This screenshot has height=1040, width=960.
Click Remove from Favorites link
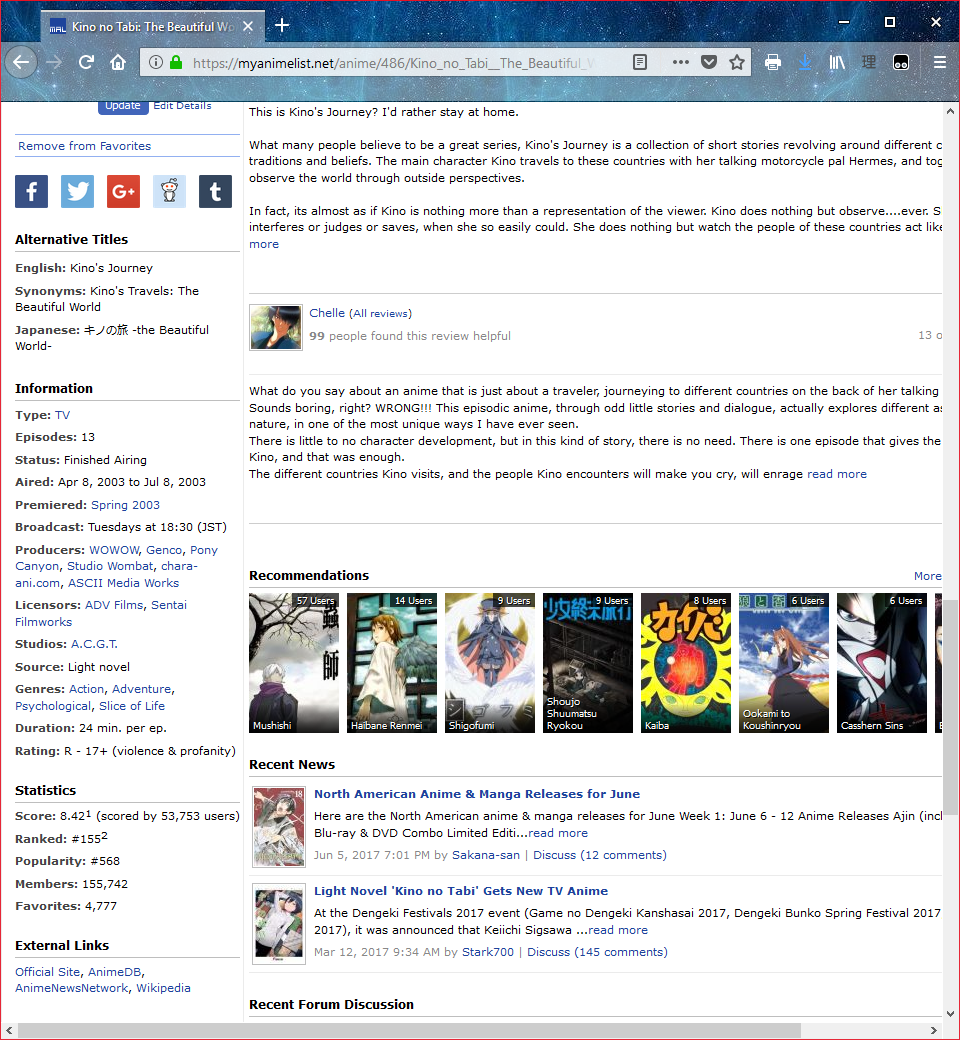point(85,146)
